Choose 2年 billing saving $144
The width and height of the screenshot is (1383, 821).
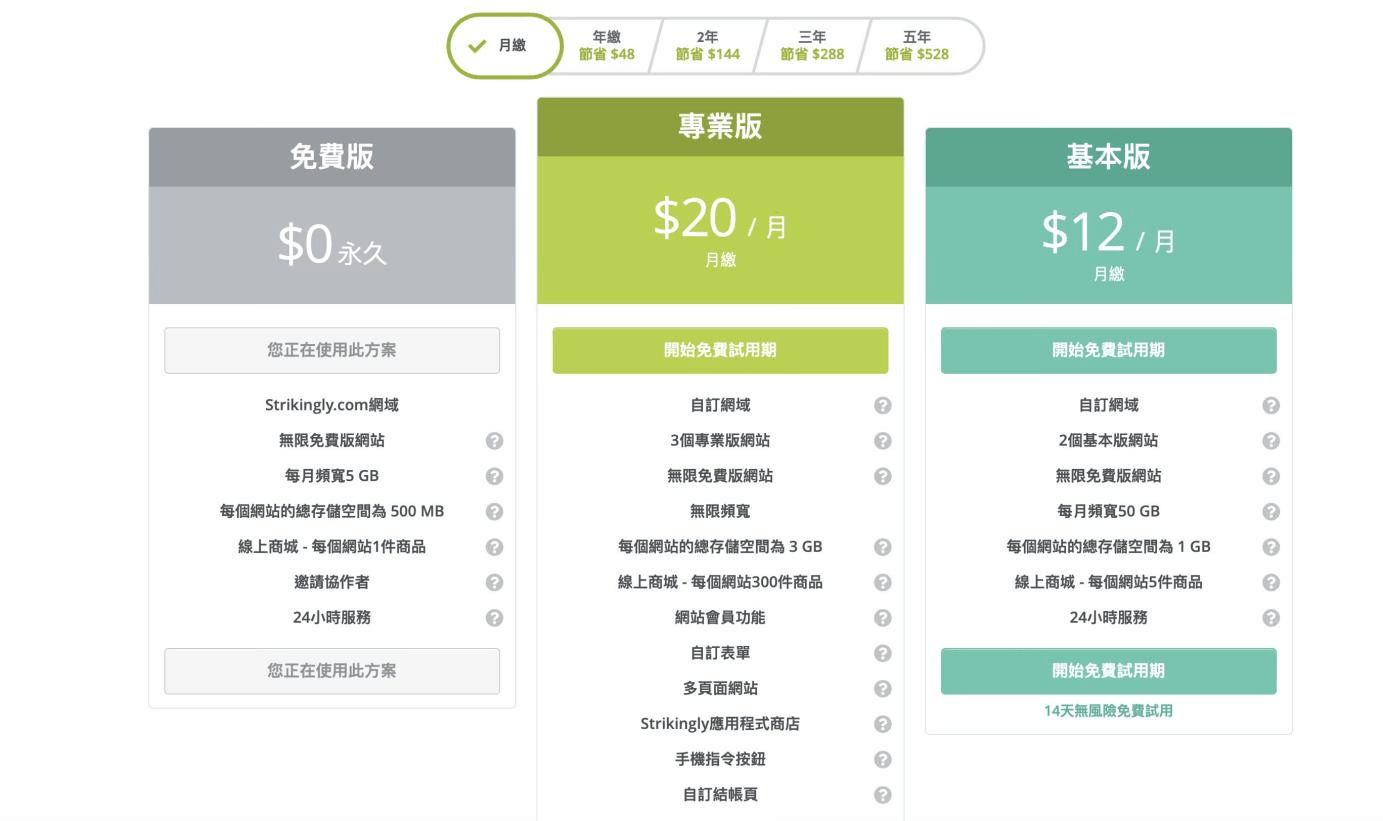point(707,46)
